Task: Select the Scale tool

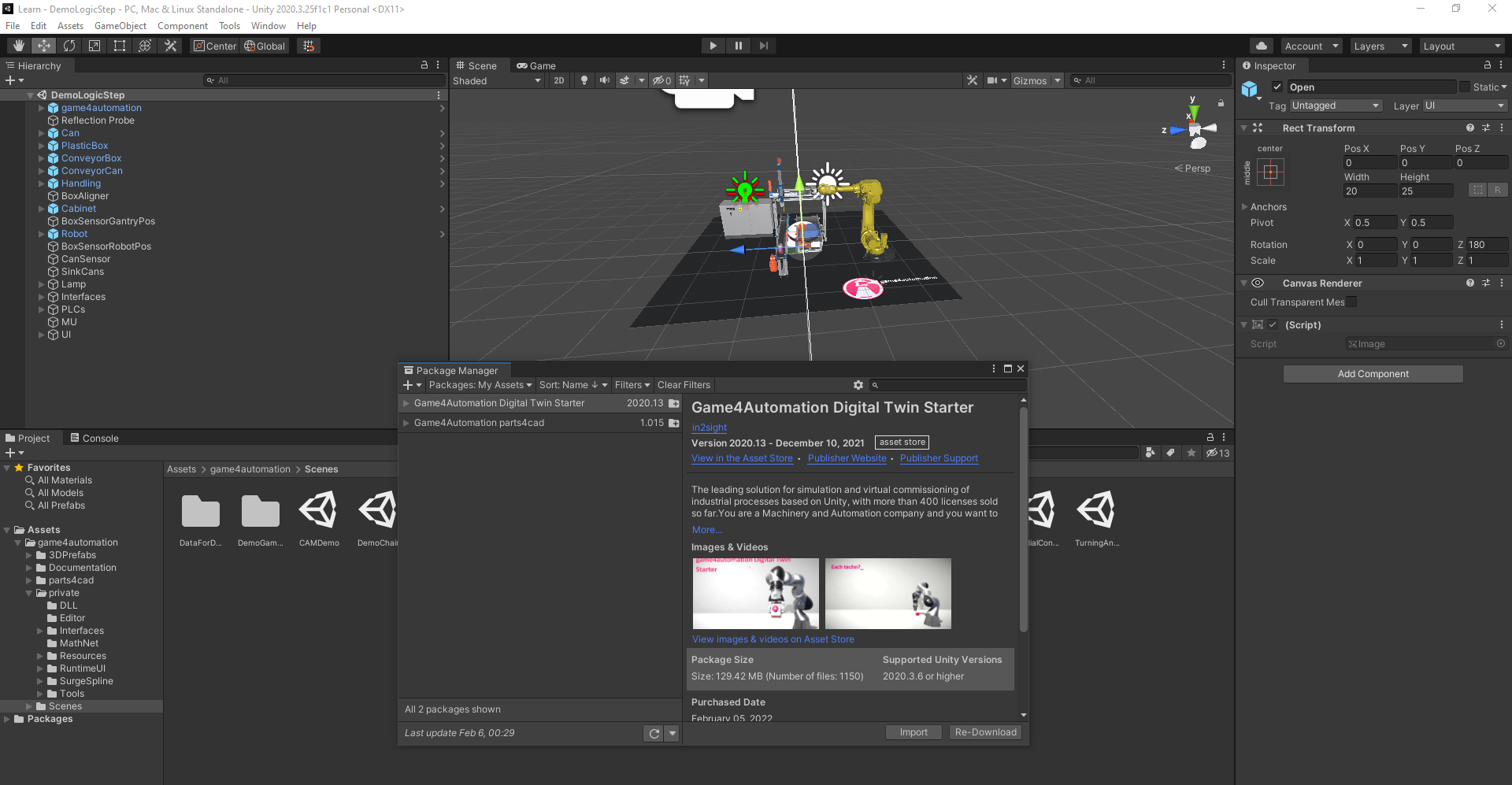Action: [94, 46]
